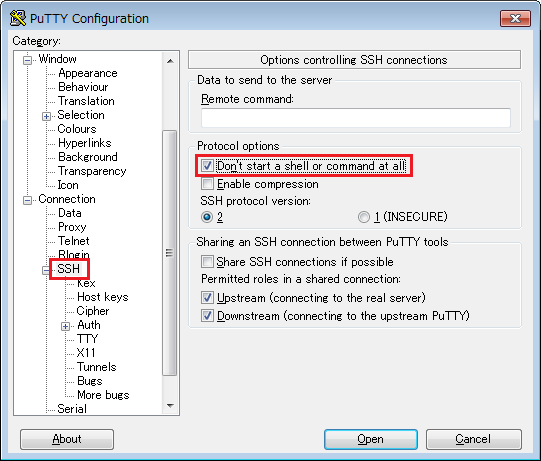Select Rlogin category
This screenshot has height=461, width=541.
[x=73, y=254]
